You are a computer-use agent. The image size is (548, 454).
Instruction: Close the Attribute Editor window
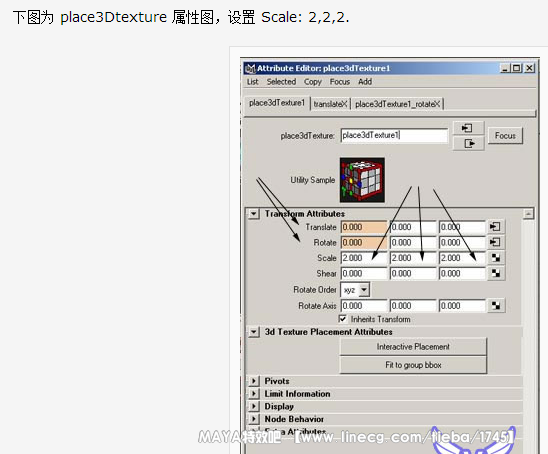[x=529, y=68]
